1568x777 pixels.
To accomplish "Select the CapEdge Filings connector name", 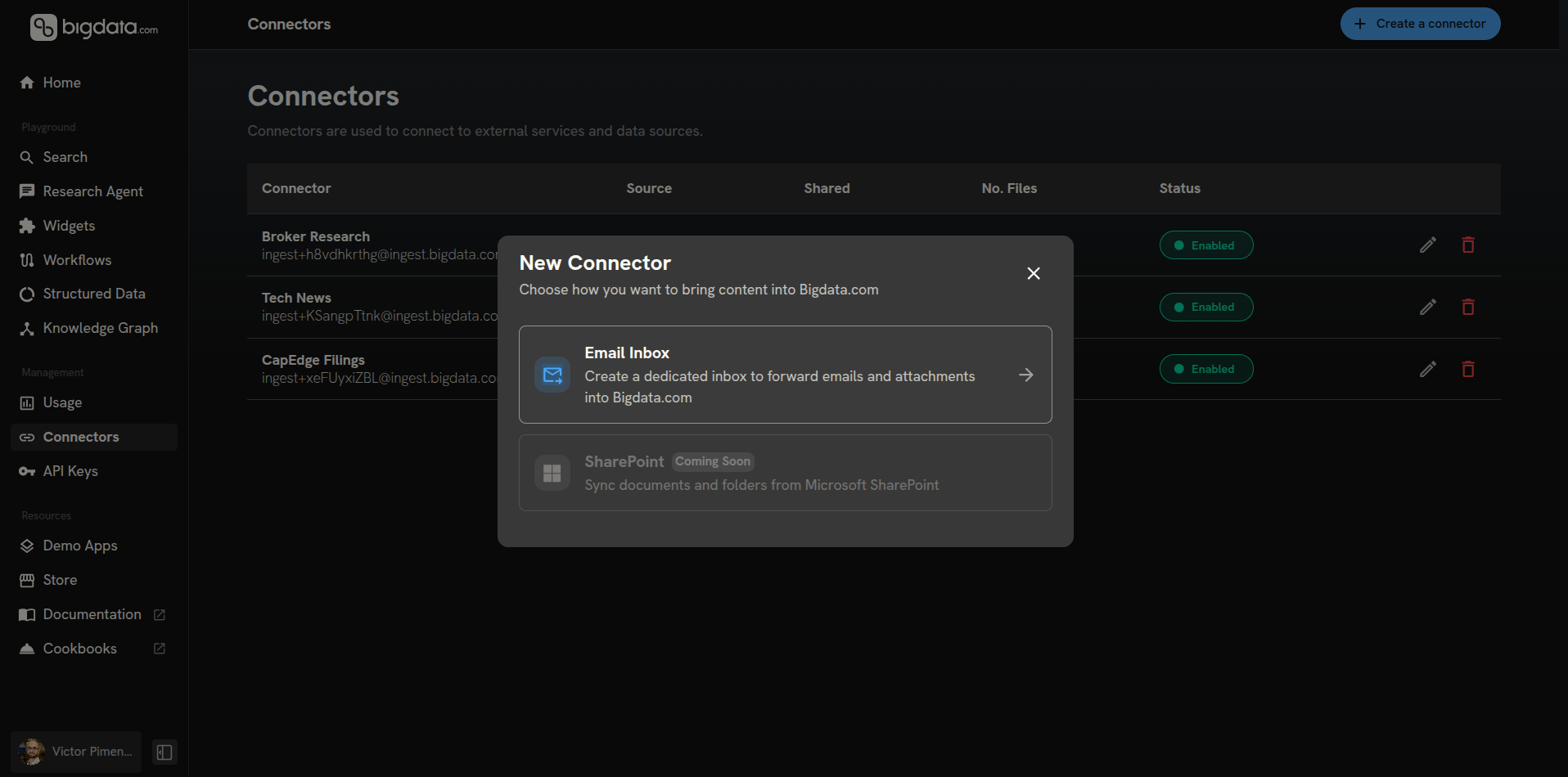I will coord(313,360).
